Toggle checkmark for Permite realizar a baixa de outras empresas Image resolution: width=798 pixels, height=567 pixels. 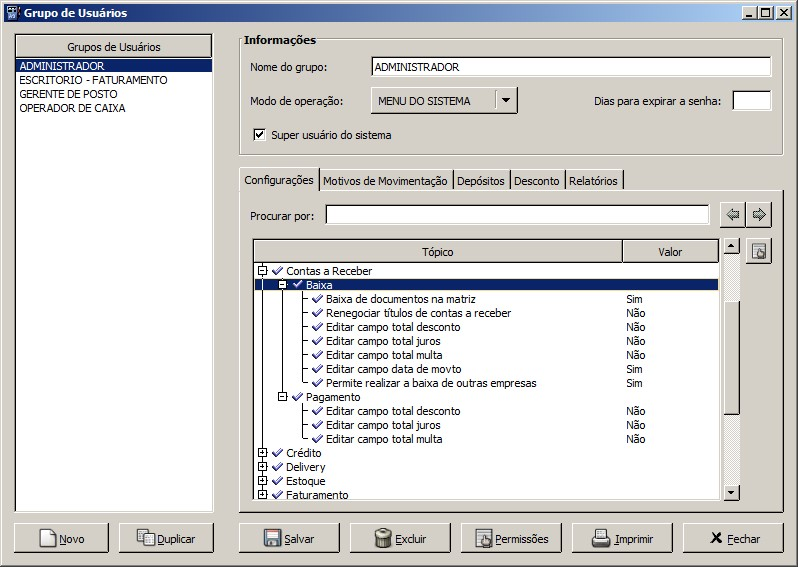[317, 383]
